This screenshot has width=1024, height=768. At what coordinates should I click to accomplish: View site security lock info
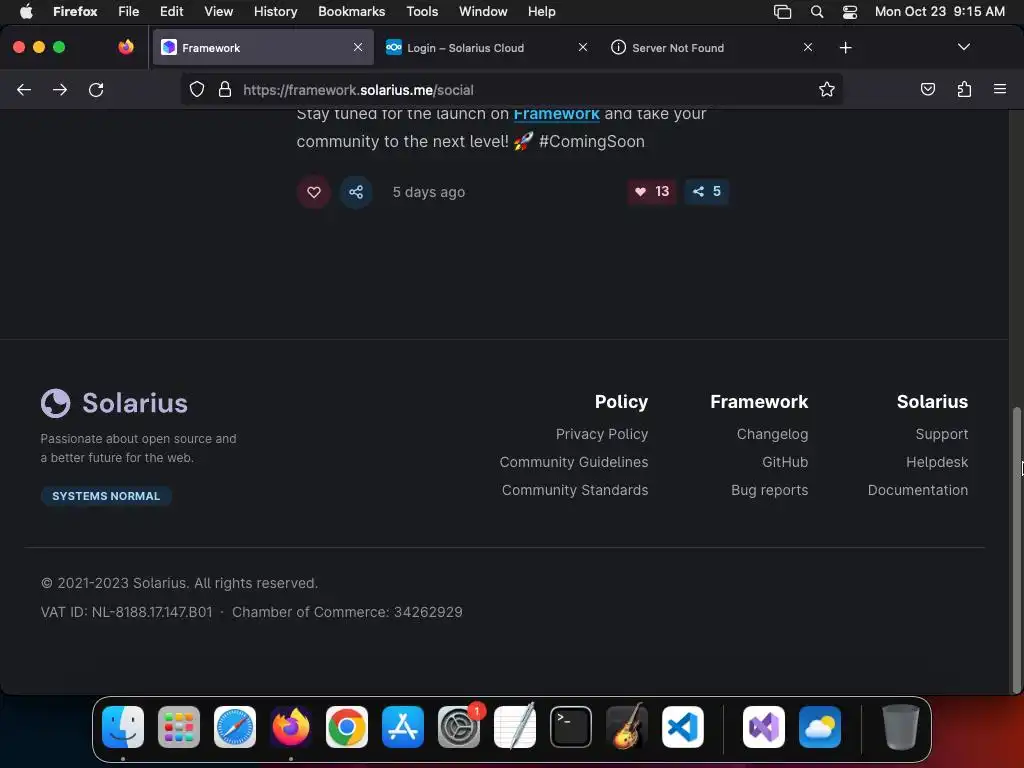225,89
